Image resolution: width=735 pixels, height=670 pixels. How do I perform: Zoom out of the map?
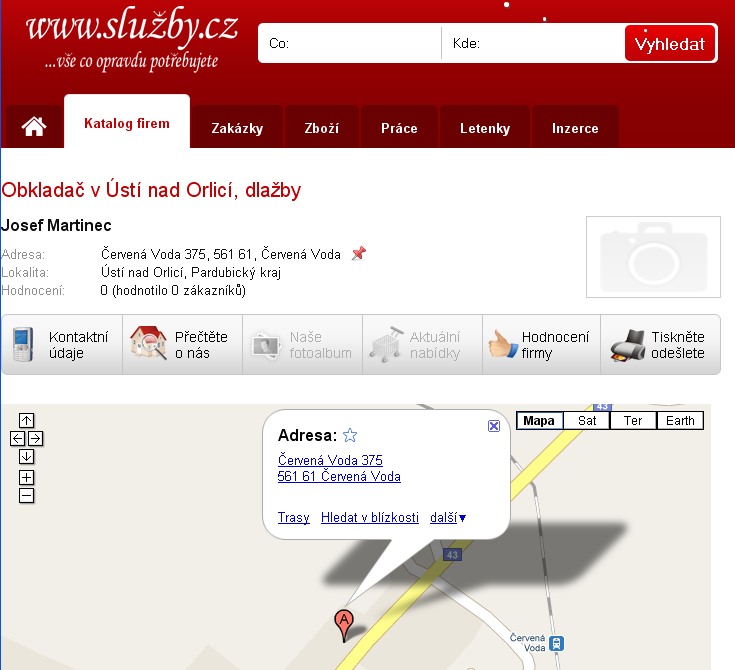26,496
